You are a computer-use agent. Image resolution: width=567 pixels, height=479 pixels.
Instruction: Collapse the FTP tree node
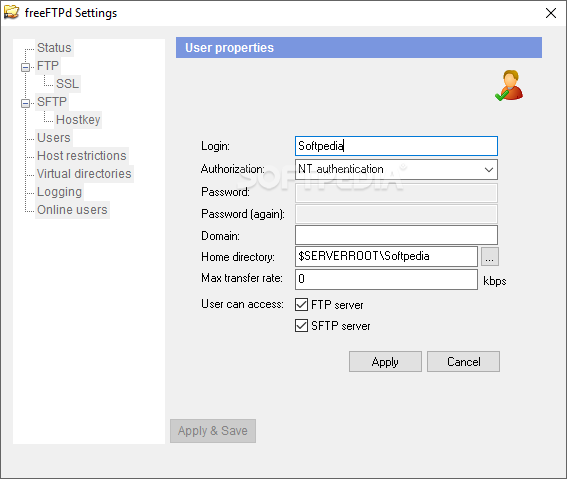click(25, 67)
